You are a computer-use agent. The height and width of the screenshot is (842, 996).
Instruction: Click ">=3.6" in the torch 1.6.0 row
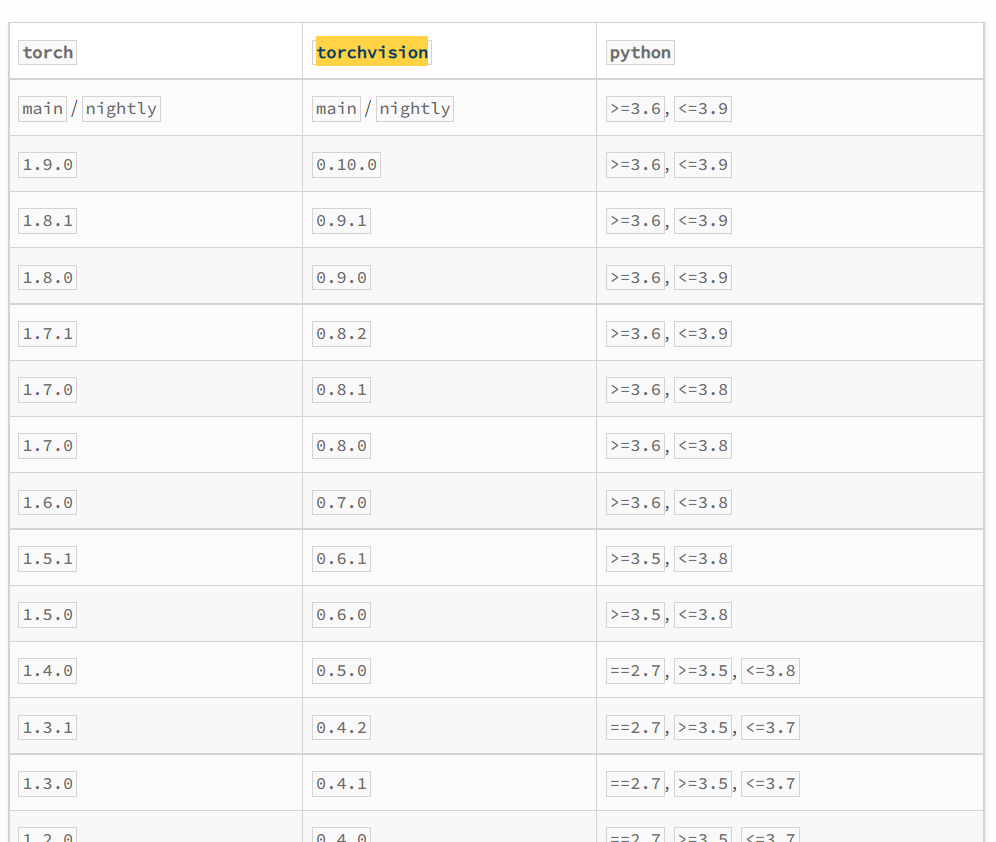tap(635, 502)
